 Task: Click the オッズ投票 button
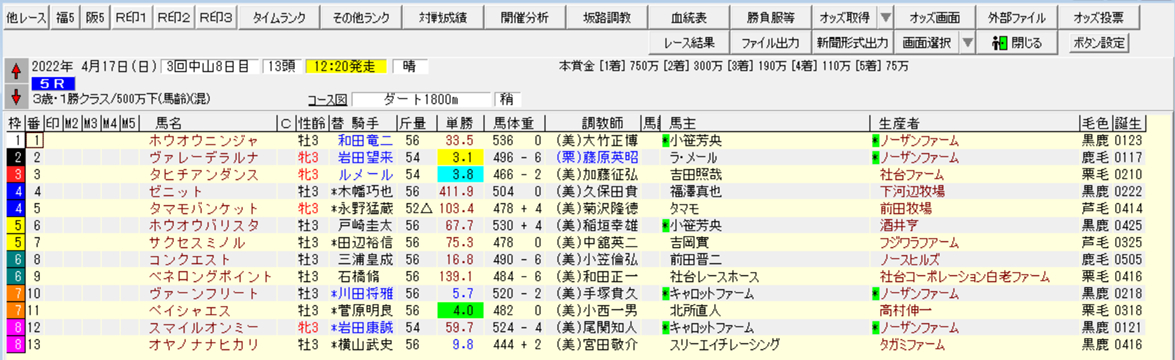(1100, 17)
